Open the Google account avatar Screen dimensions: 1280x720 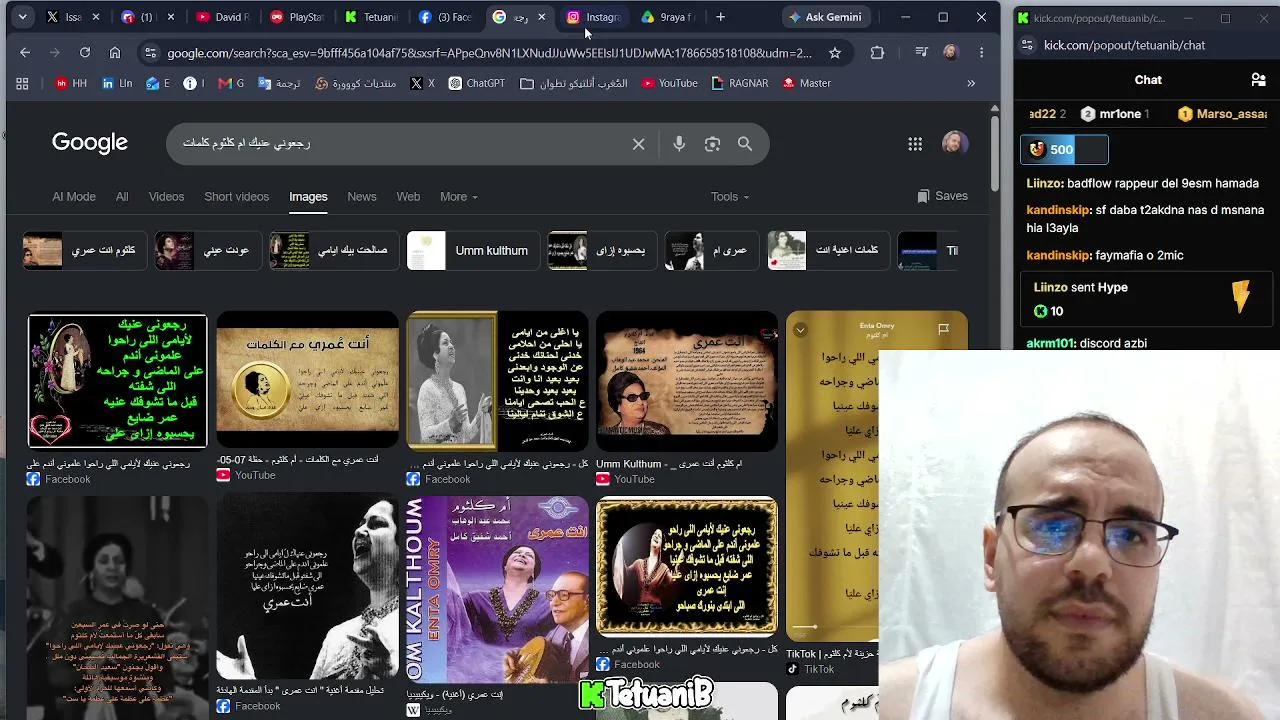coord(955,143)
